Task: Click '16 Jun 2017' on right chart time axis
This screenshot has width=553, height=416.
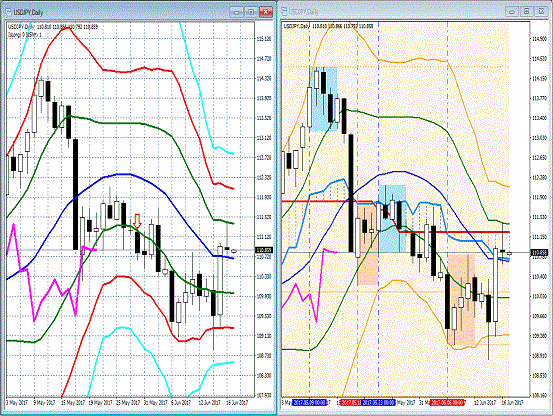Action: point(513,402)
